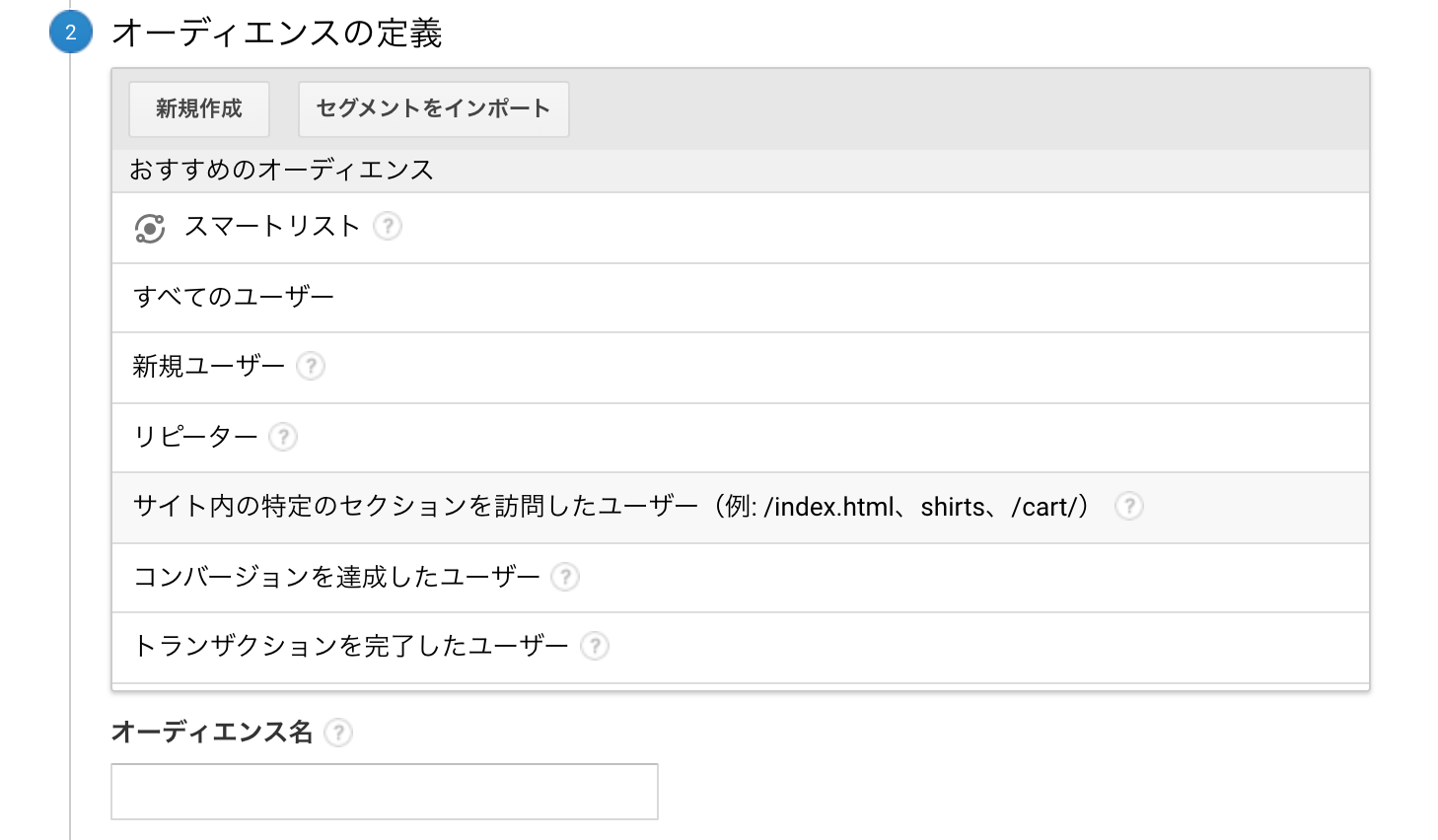Image resolution: width=1438 pixels, height=840 pixels.
Task: Click help icon beside 新規ユーザー
Action: tap(311, 366)
